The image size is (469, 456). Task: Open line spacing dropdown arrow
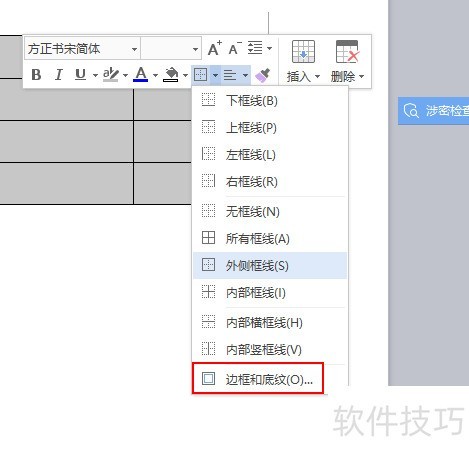(270, 48)
